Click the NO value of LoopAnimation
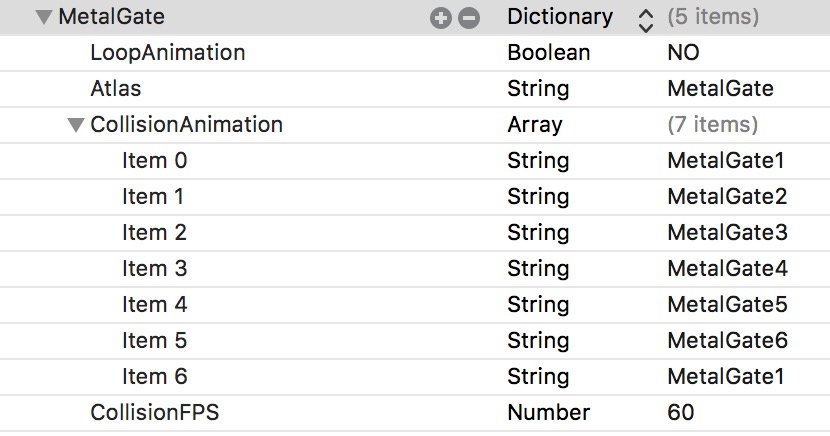Screen dimensions: 830x436 (683, 53)
